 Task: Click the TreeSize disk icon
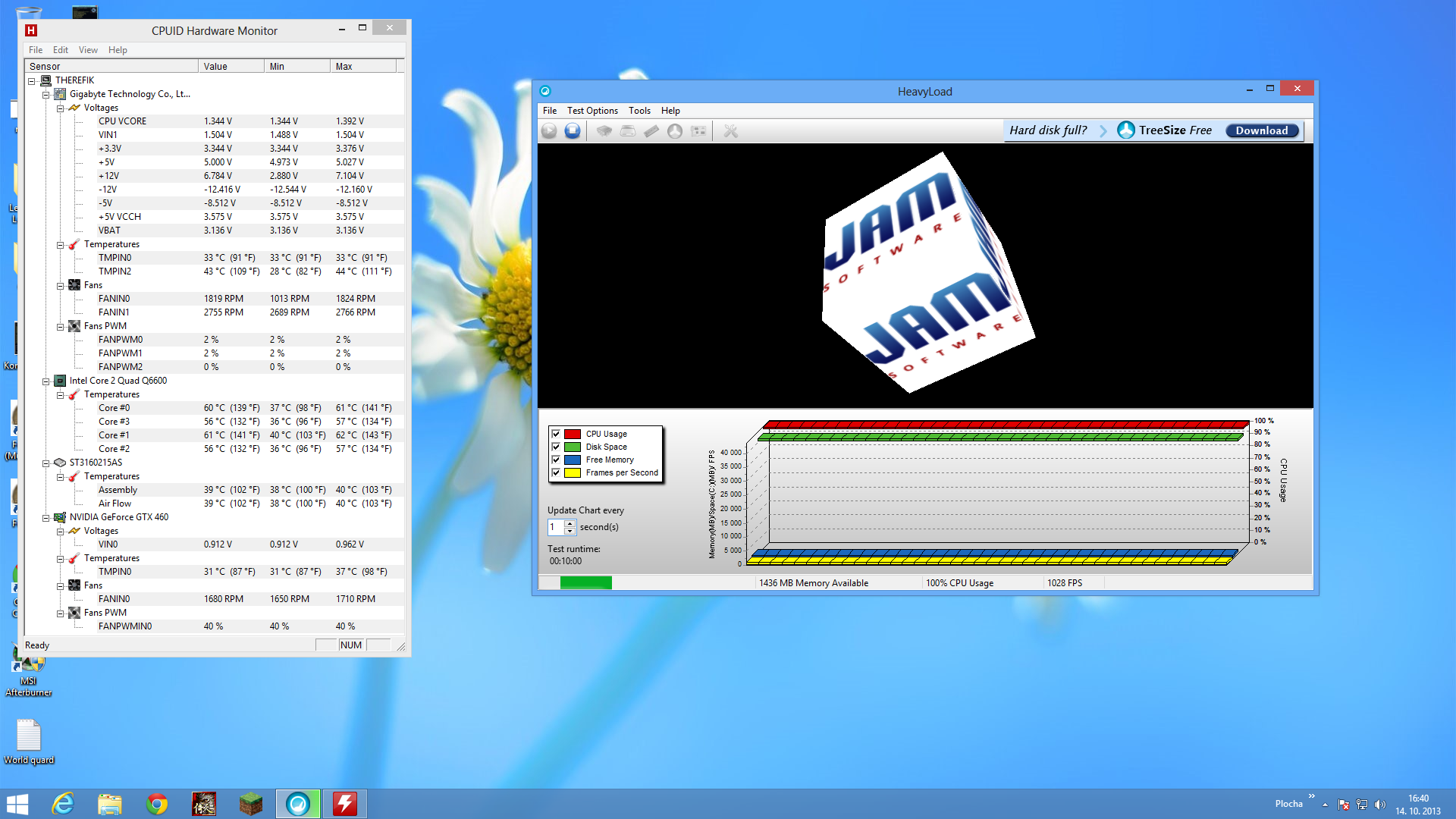[x=675, y=131]
